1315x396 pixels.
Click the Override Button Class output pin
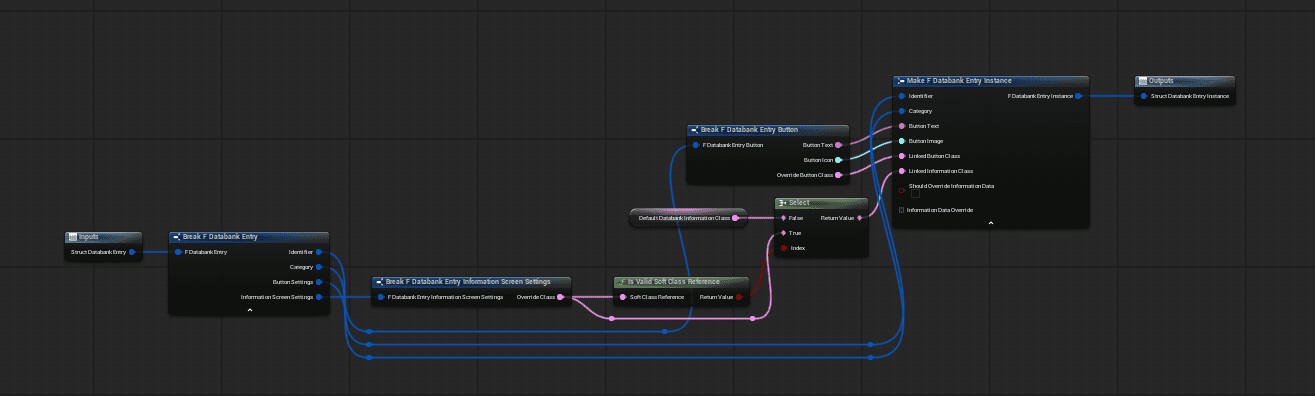pos(839,175)
